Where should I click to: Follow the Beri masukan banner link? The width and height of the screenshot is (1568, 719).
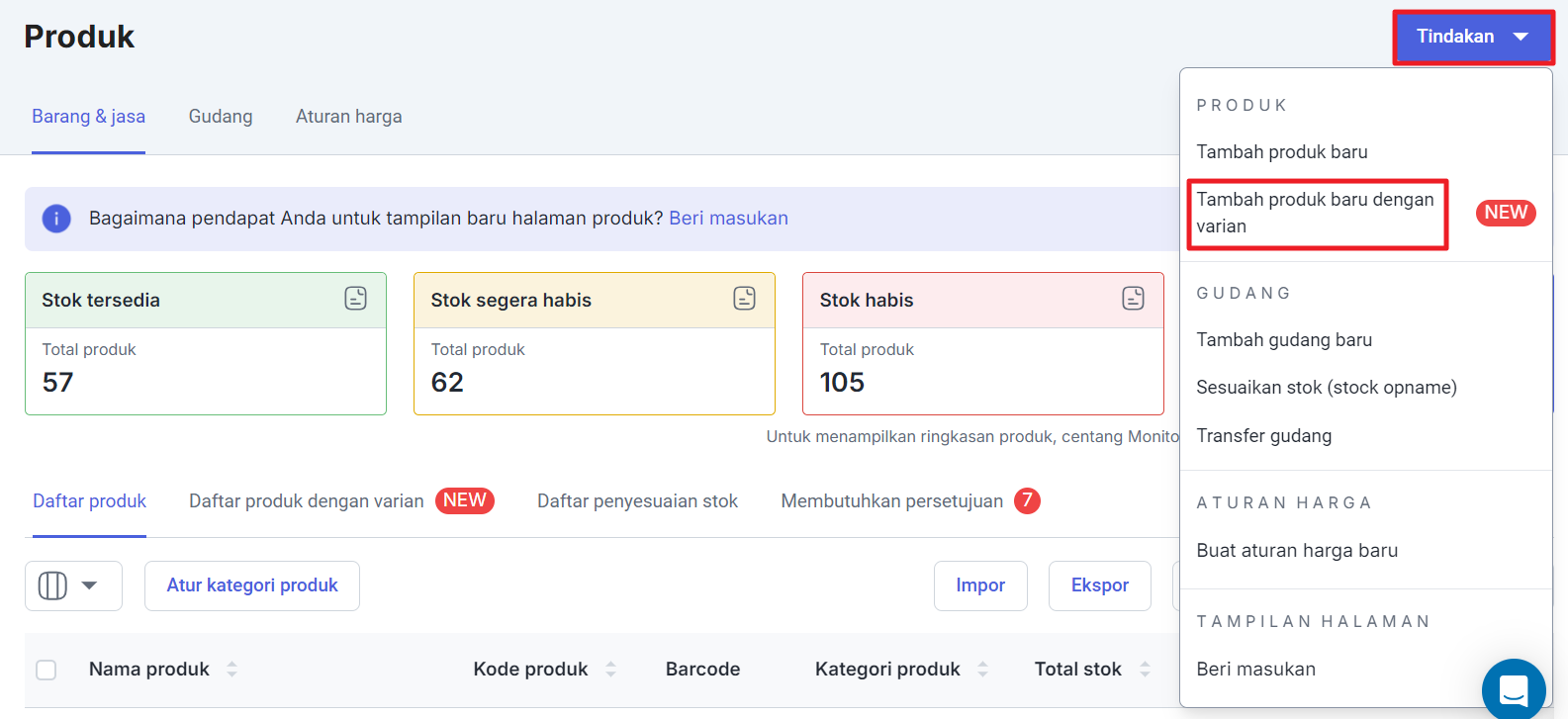tap(728, 219)
